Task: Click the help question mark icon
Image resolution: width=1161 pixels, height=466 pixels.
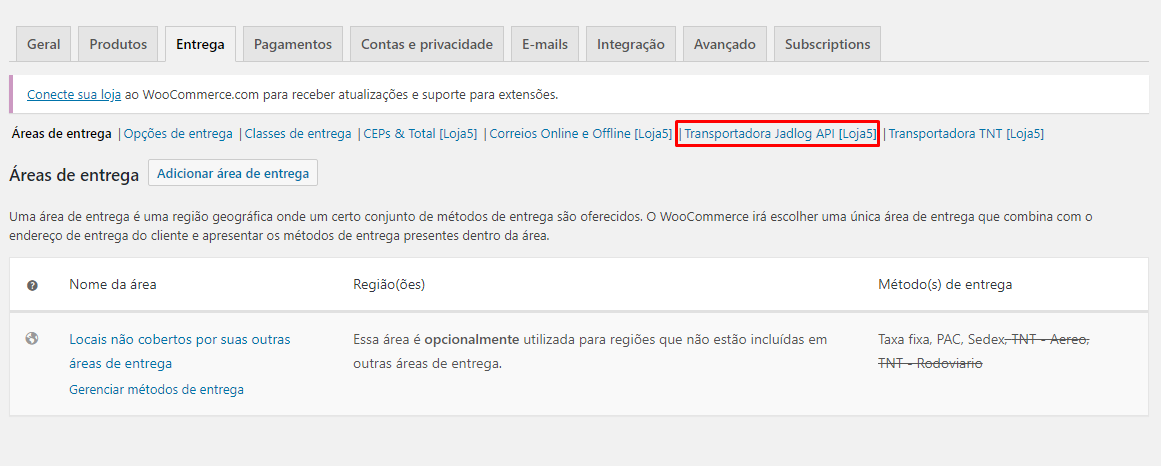Action: pyautogui.click(x=32, y=285)
